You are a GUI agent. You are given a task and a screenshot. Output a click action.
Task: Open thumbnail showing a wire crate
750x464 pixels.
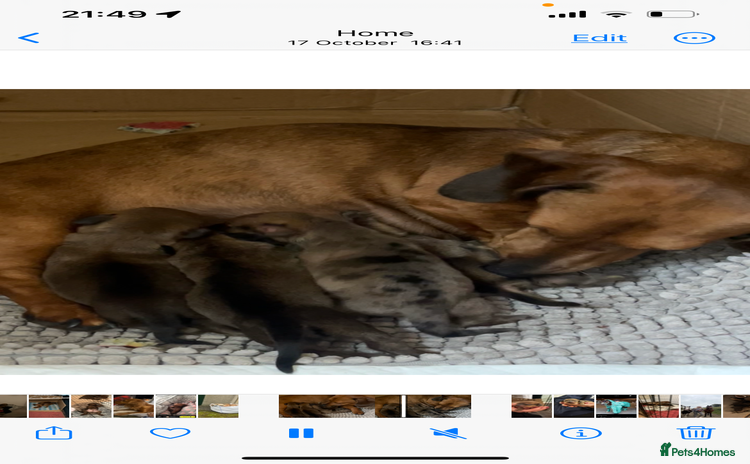tap(659, 406)
